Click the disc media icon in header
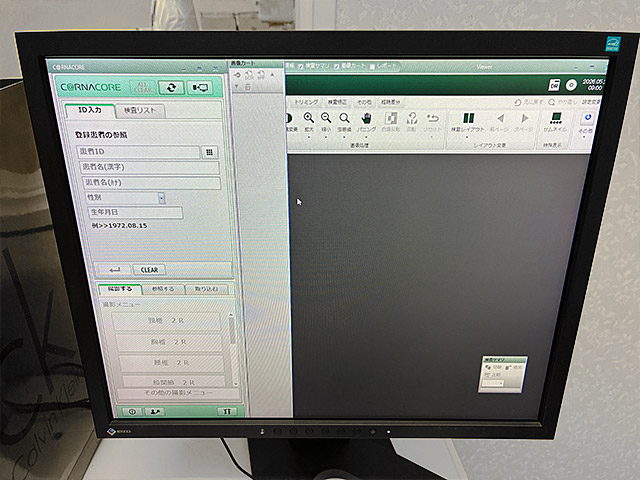Viewport: 640px width, 480px height. click(571, 85)
